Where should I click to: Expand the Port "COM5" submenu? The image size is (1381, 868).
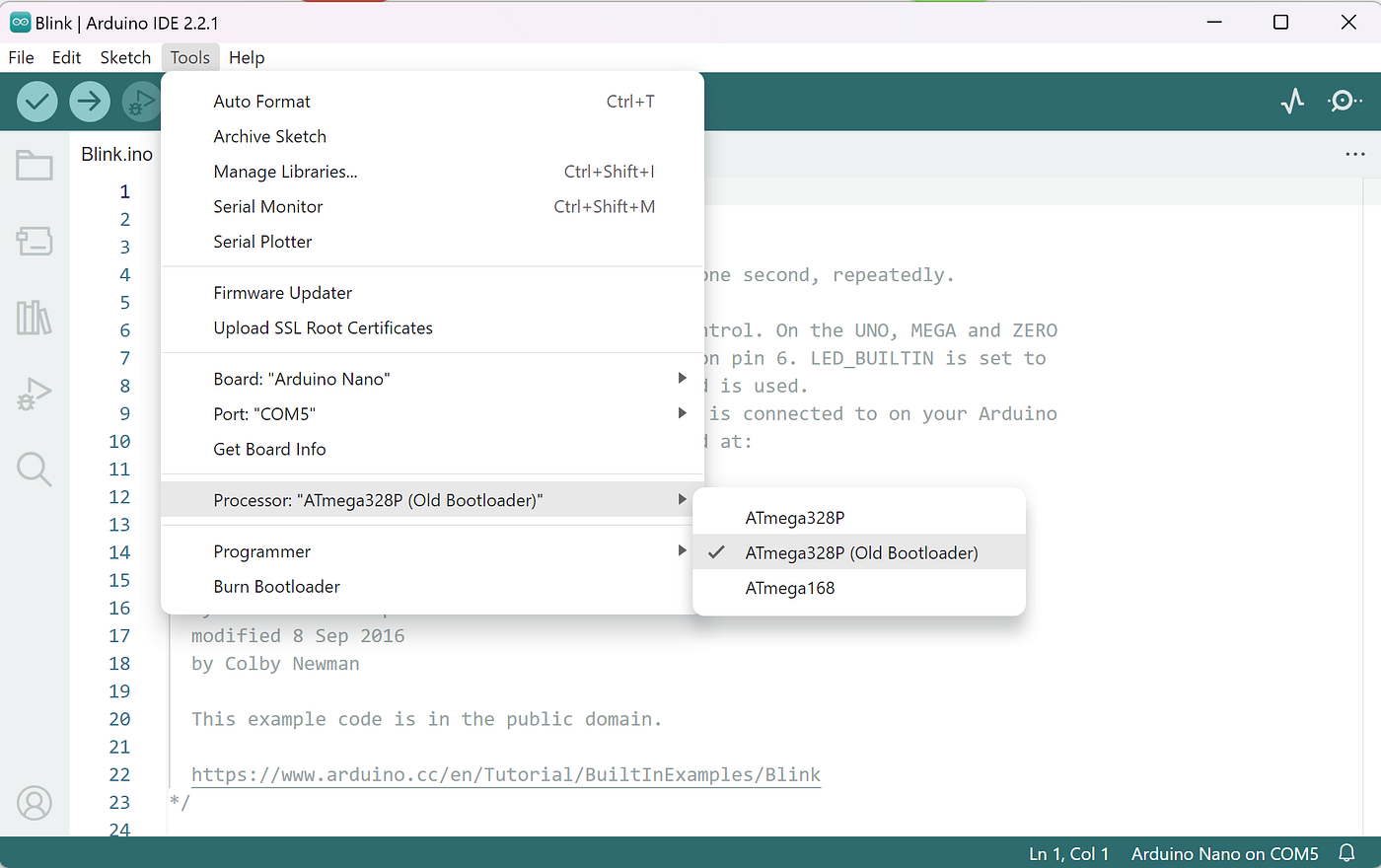pyautogui.click(x=432, y=414)
